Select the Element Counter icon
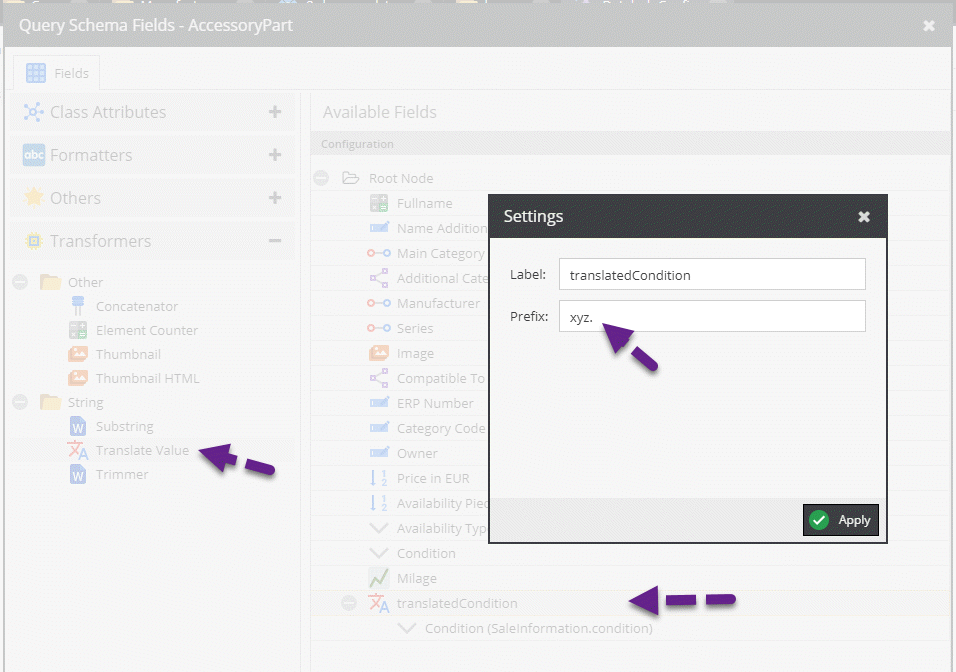This screenshot has width=956, height=672. (78, 330)
